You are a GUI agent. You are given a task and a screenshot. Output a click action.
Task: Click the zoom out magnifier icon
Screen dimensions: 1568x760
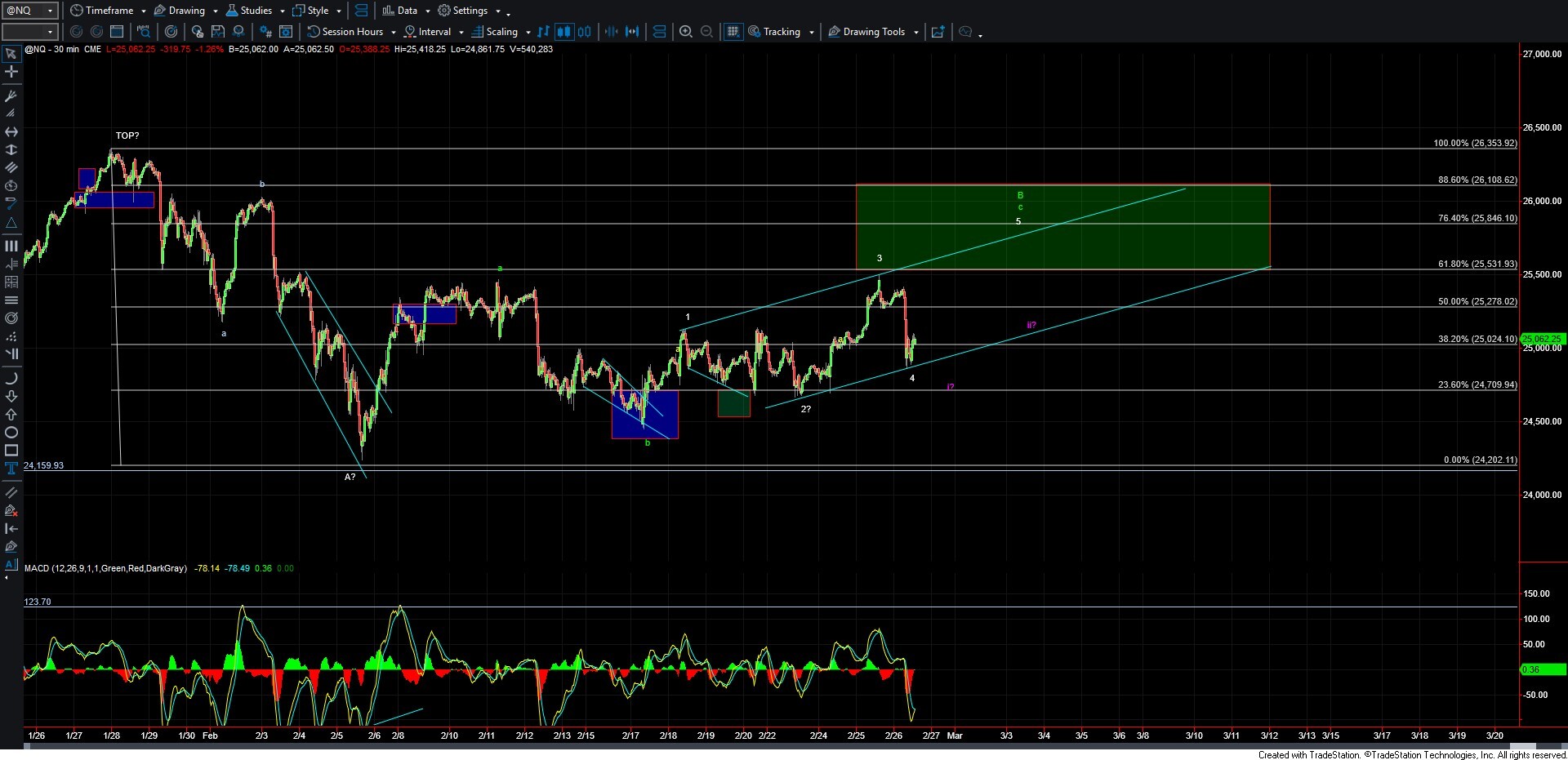707,32
